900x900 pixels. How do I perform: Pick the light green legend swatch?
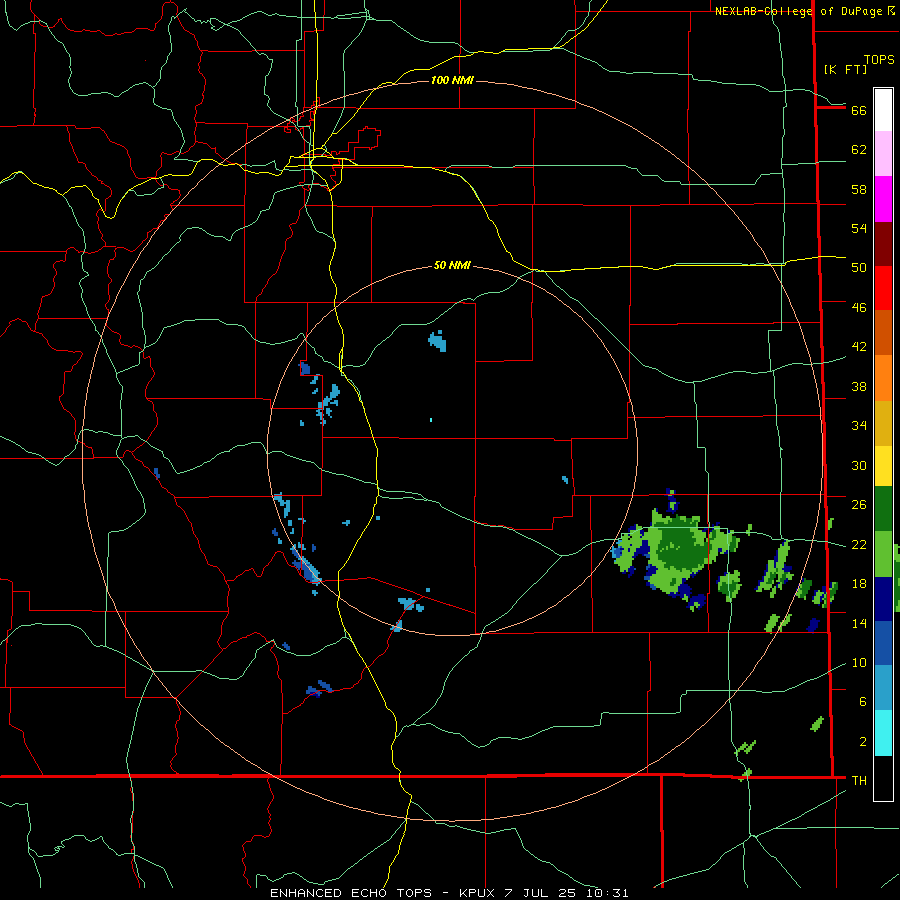point(883,554)
